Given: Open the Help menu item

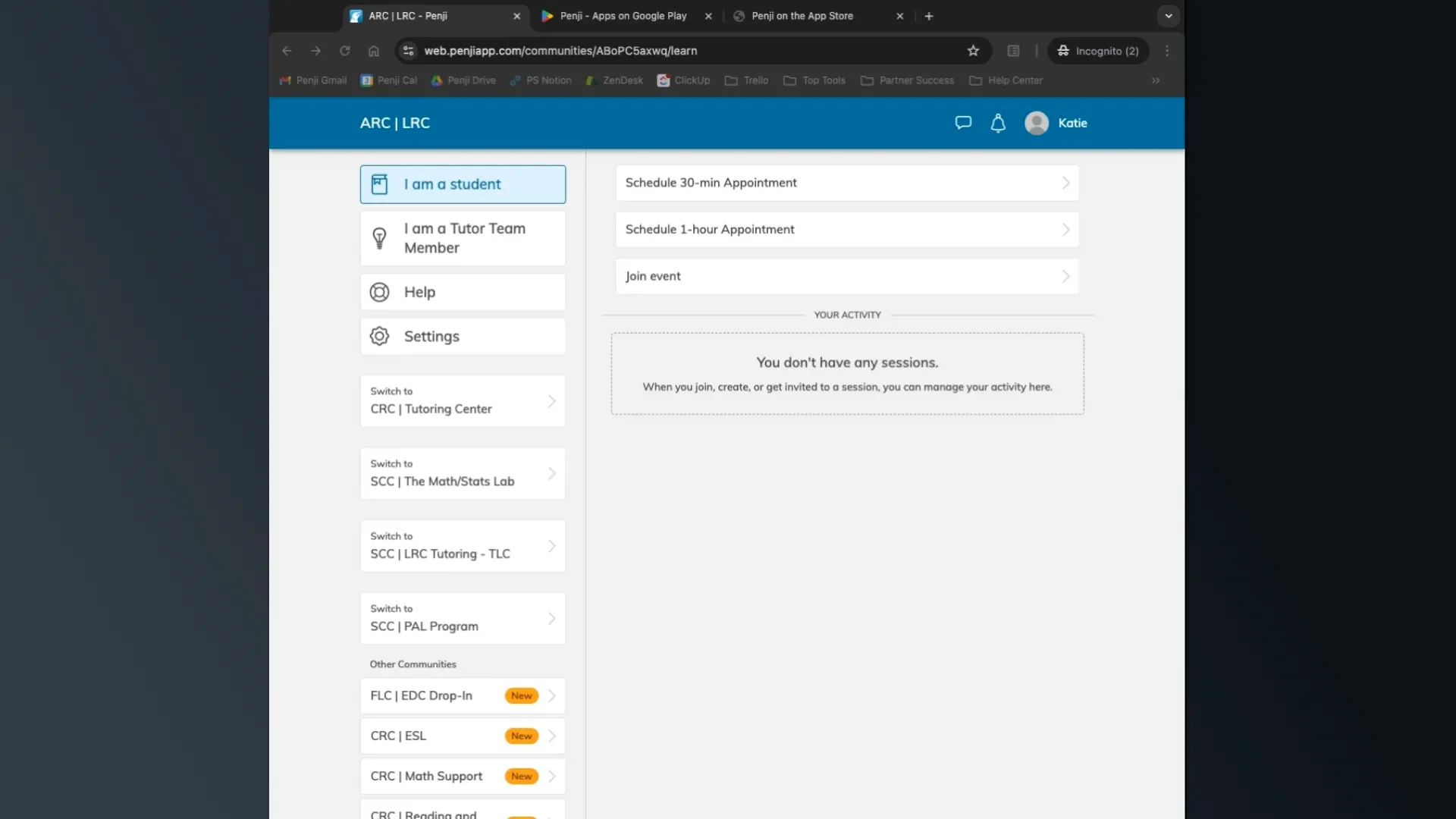Looking at the screenshot, I should coord(463,292).
